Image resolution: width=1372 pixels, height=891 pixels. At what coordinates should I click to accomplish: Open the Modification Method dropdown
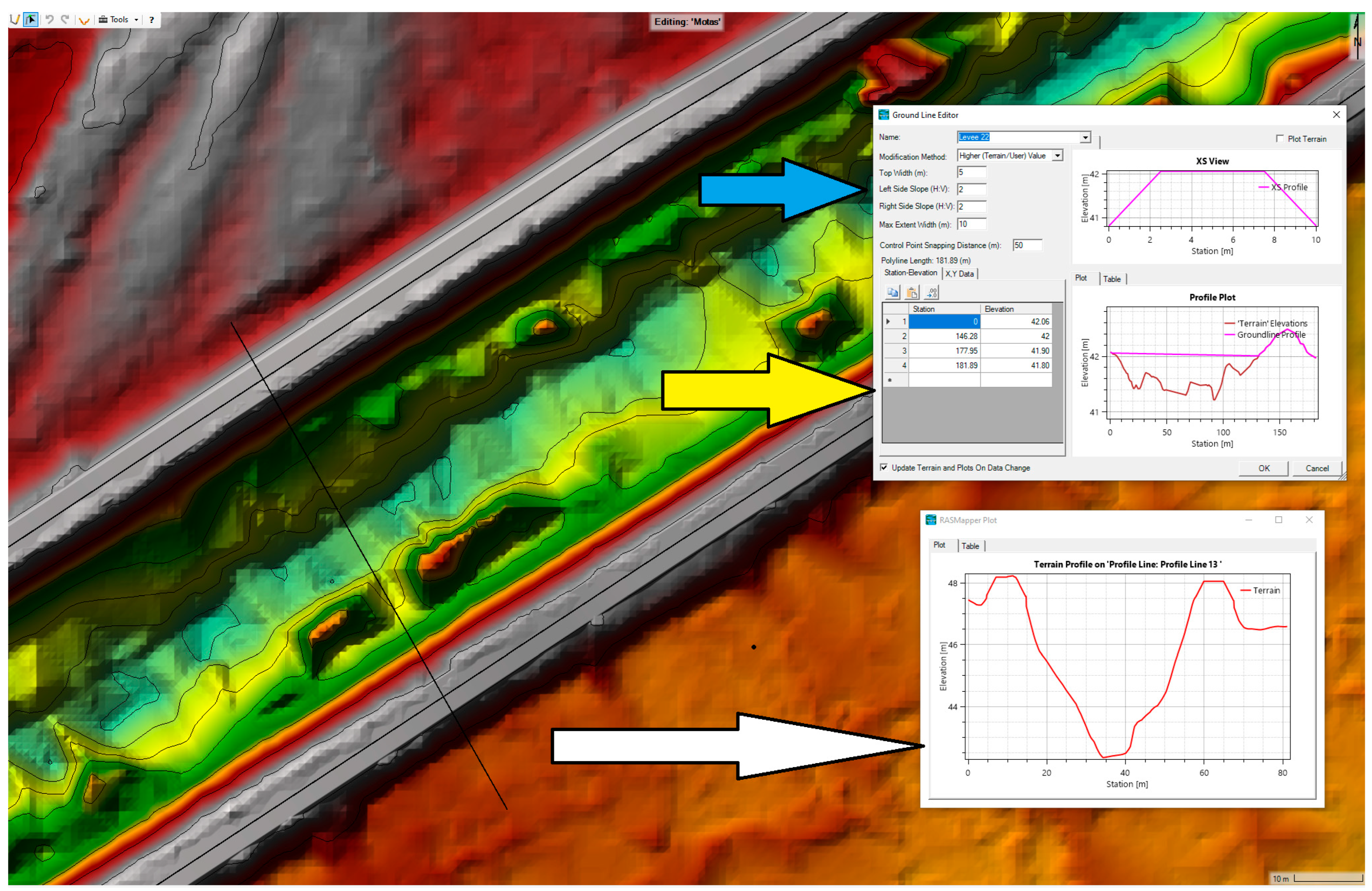tap(1057, 156)
